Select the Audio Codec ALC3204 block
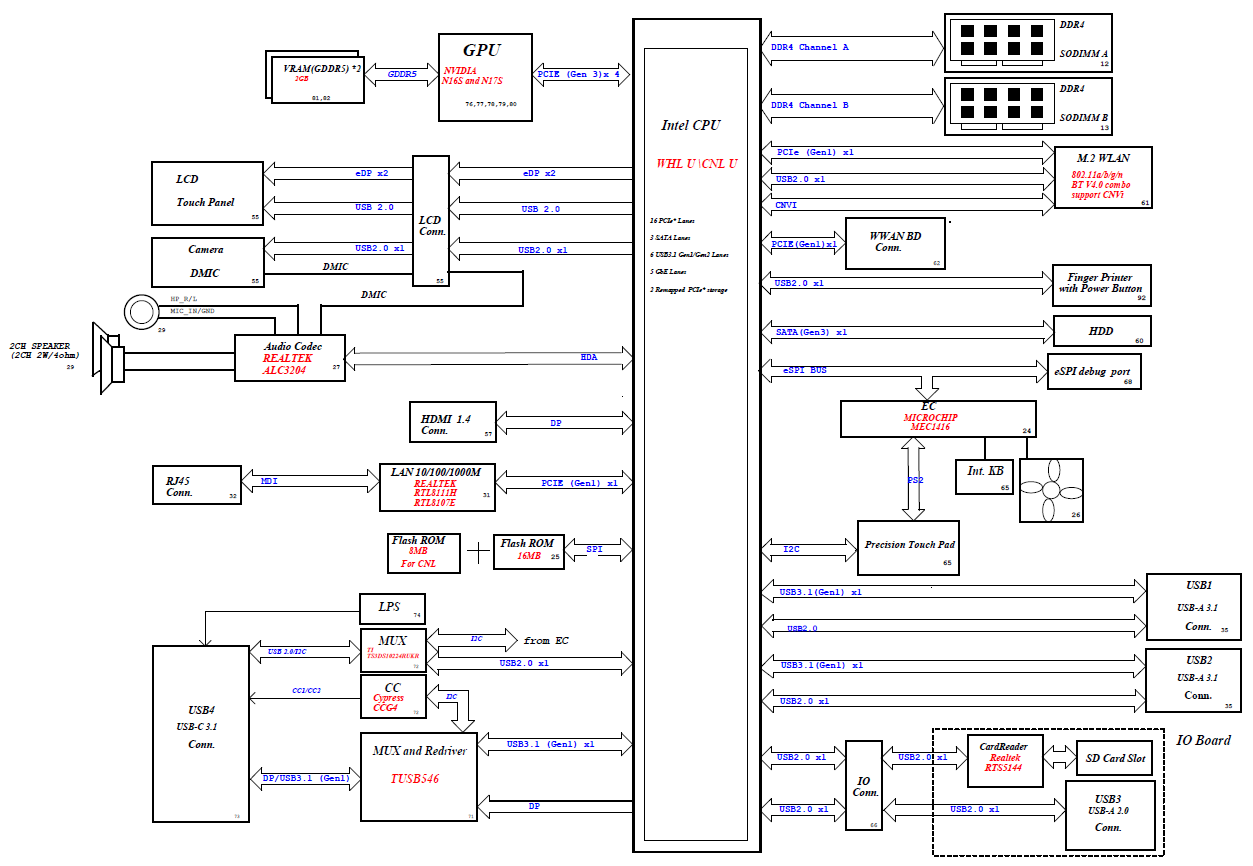The image size is (1253, 866). point(290,357)
